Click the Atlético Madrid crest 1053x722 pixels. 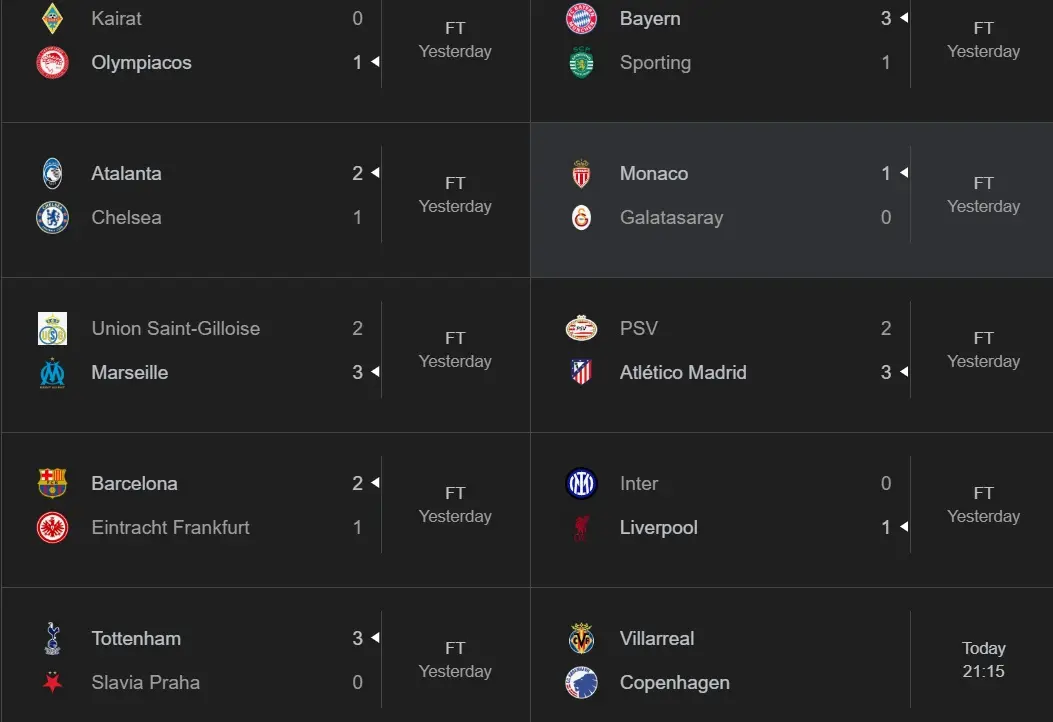(581, 372)
